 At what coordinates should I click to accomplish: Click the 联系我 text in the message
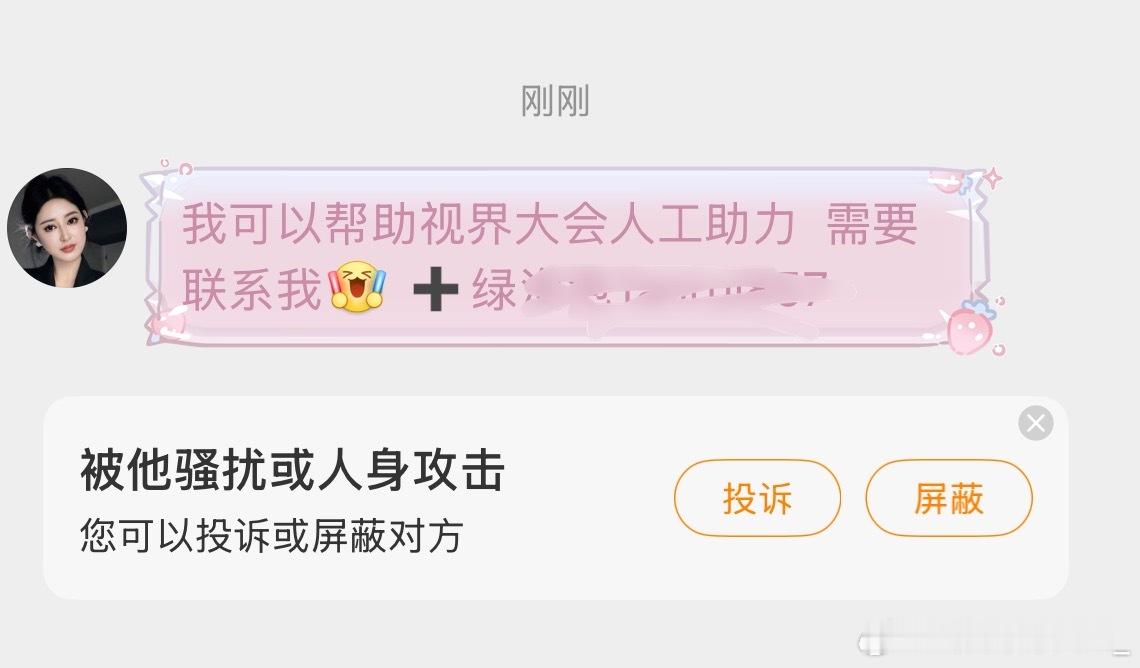(252, 289)
